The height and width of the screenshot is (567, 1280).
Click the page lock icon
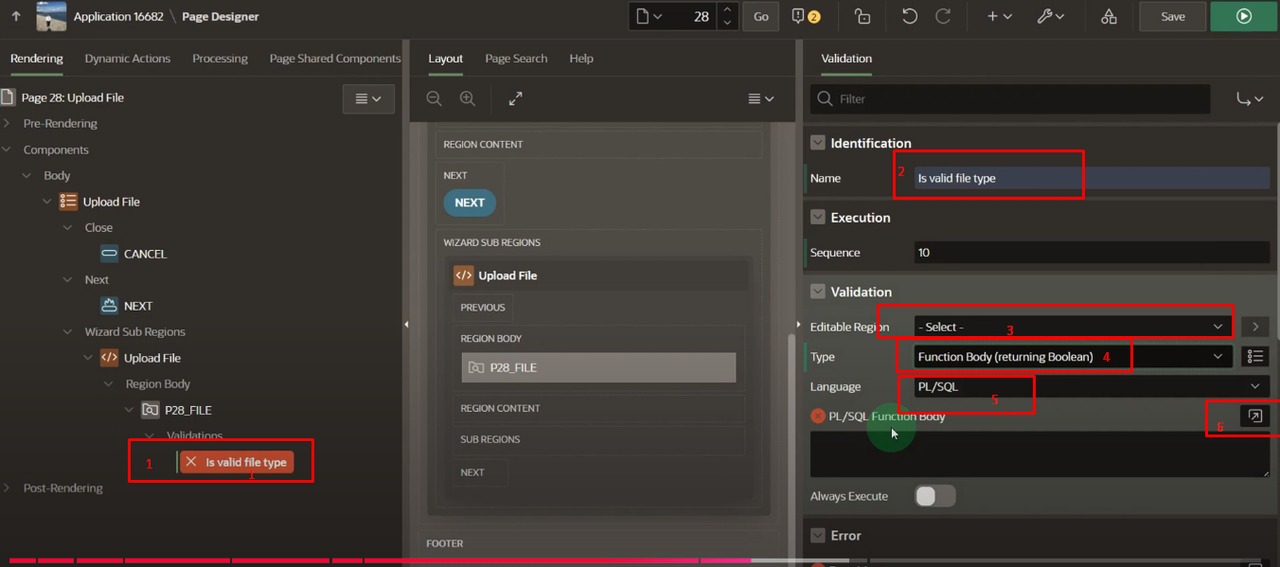862,16
